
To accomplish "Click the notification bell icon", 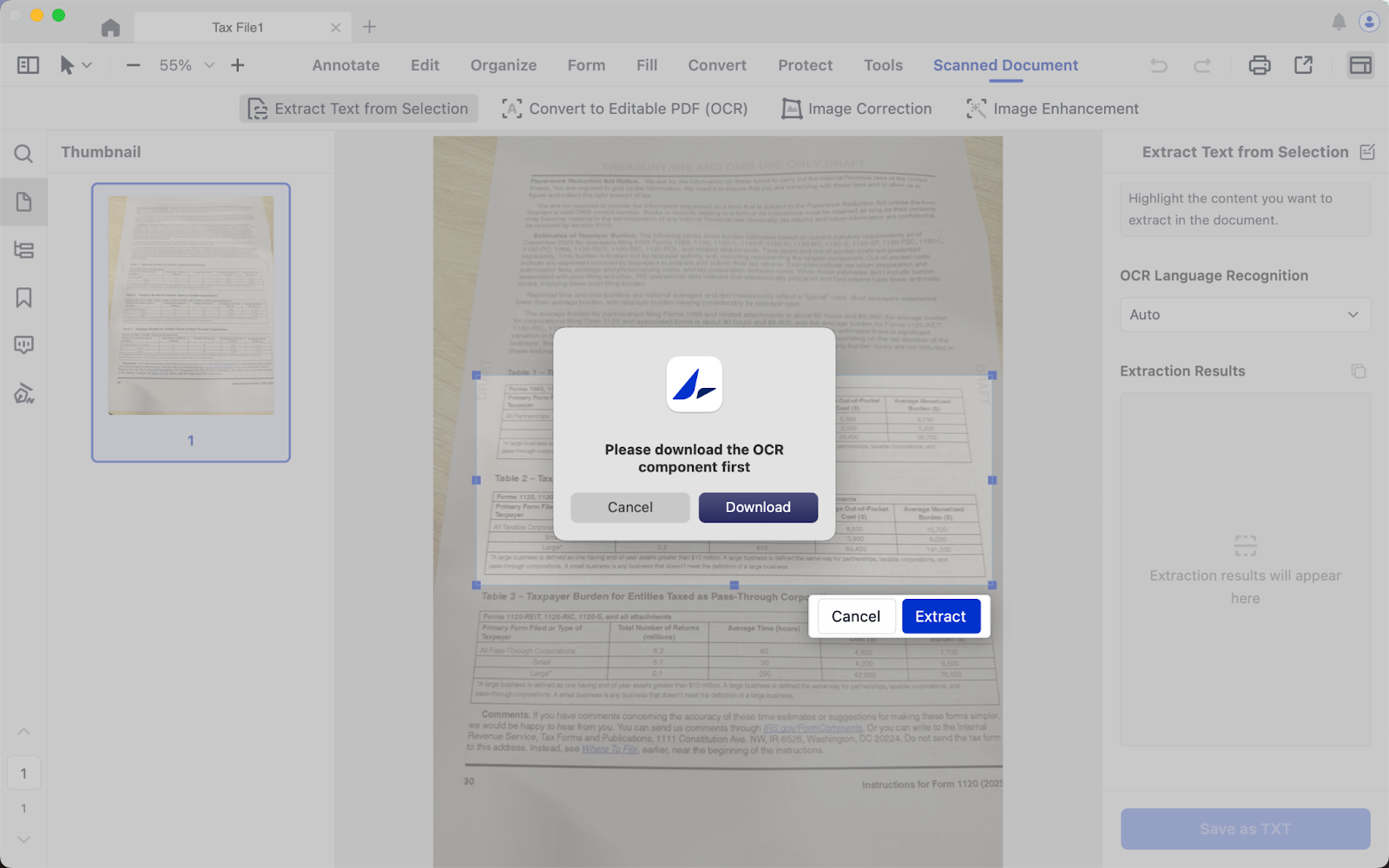I will tap(1339, 23).
